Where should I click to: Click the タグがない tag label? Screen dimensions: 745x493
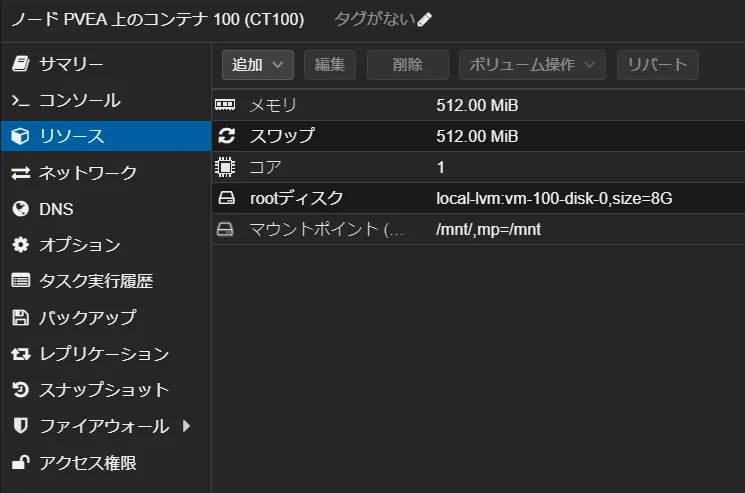(x=374, y=19)
